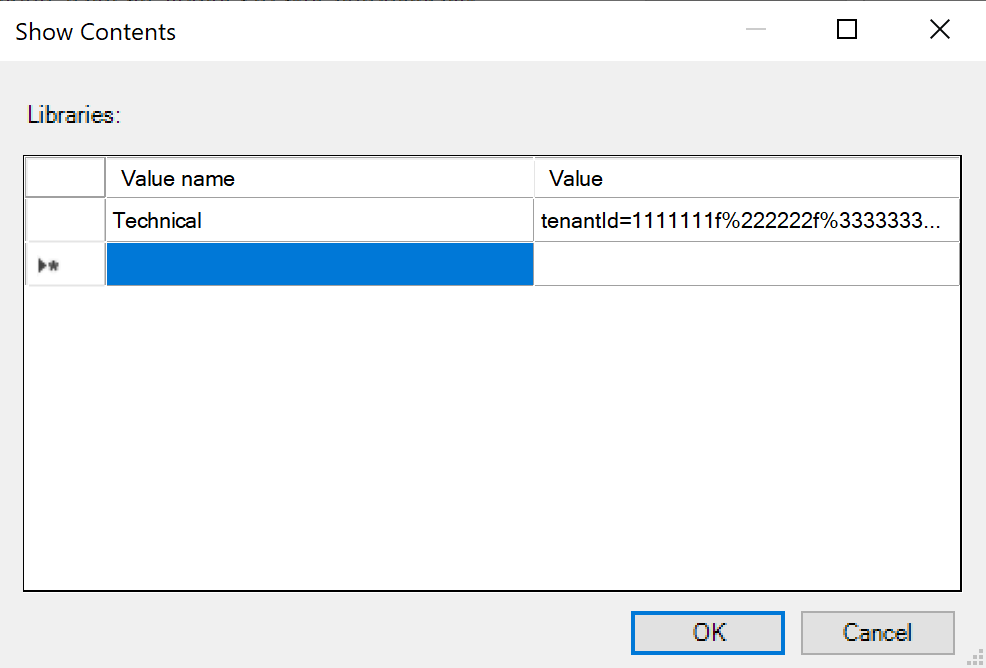Maximize the Show Contents dialog
Screen dimensions: 986x668
(x=847, y=29)
